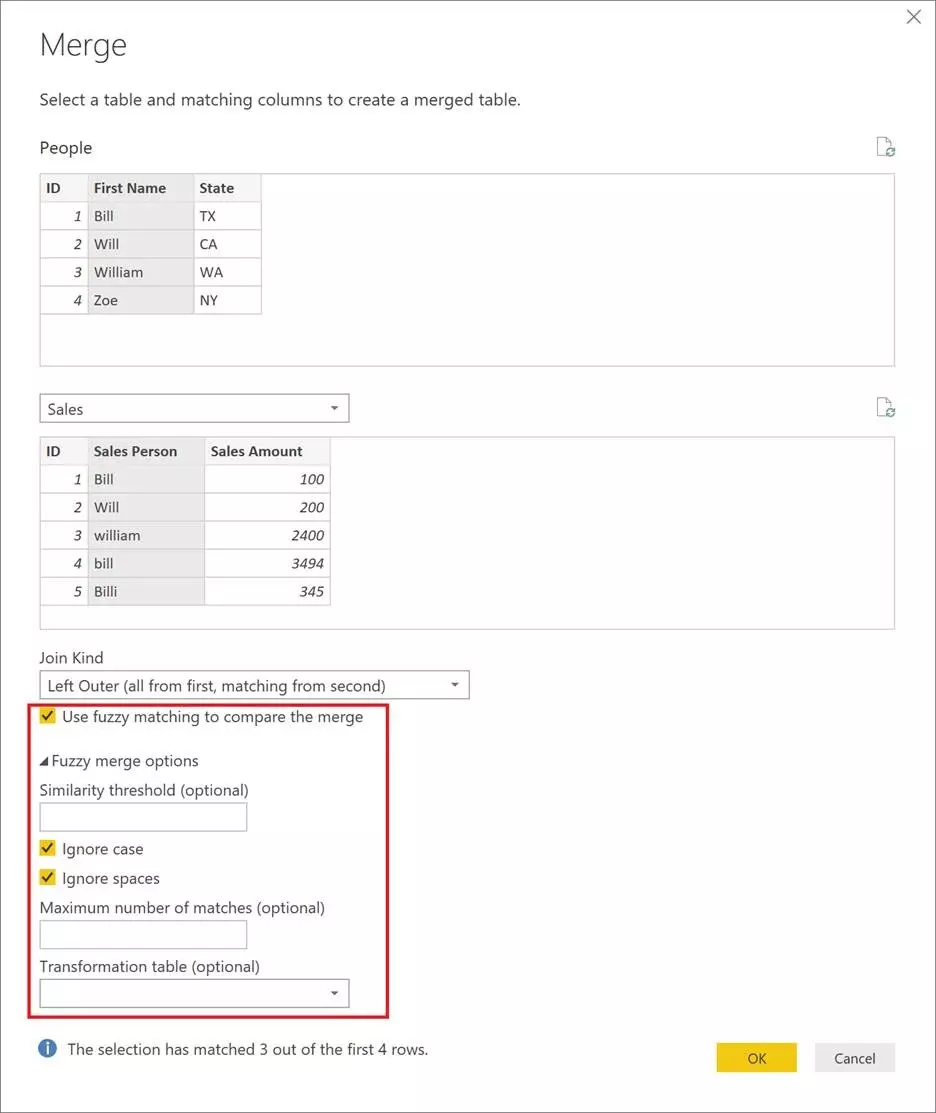Click the People table refresh preview icon
Screen dimensions: 936x1113
point(885,147)
